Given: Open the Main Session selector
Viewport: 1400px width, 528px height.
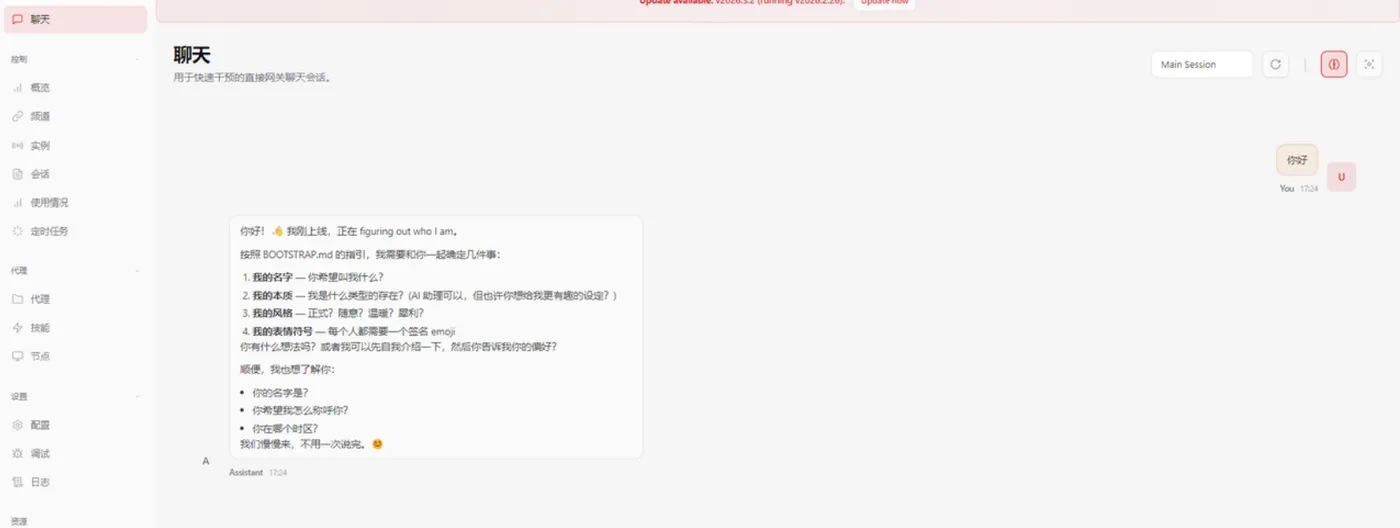Looking at the screenshot, I should (x=1202, y=64).
